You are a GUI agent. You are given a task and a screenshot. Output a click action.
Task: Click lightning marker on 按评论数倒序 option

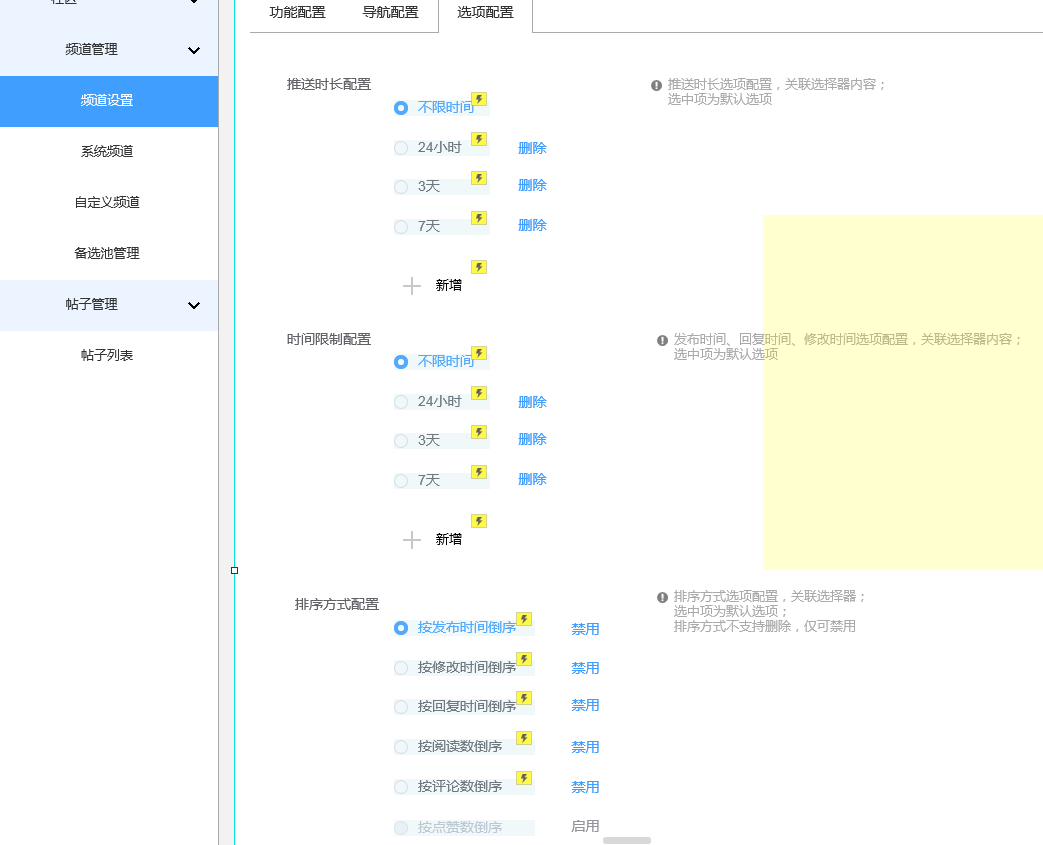click(524, 778)
